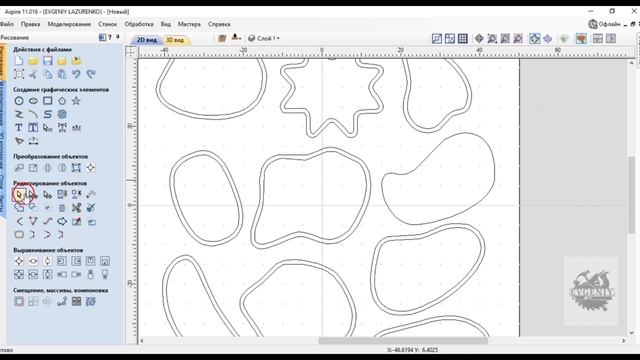The width and height of the screenshot is (640, 360).
Task: Toggle the pin icon on the drawing panel
Action: click(x=118, y=37)
